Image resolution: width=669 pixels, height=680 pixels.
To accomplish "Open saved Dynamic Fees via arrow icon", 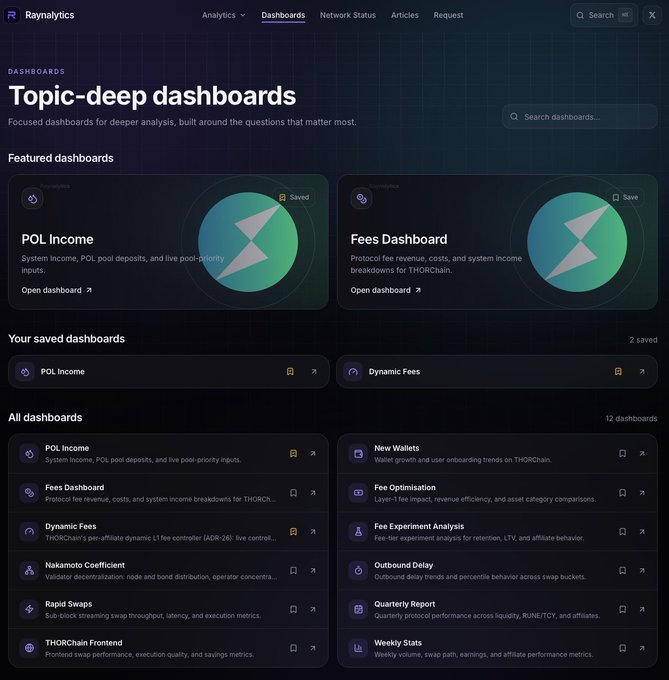I will (642, 372).
